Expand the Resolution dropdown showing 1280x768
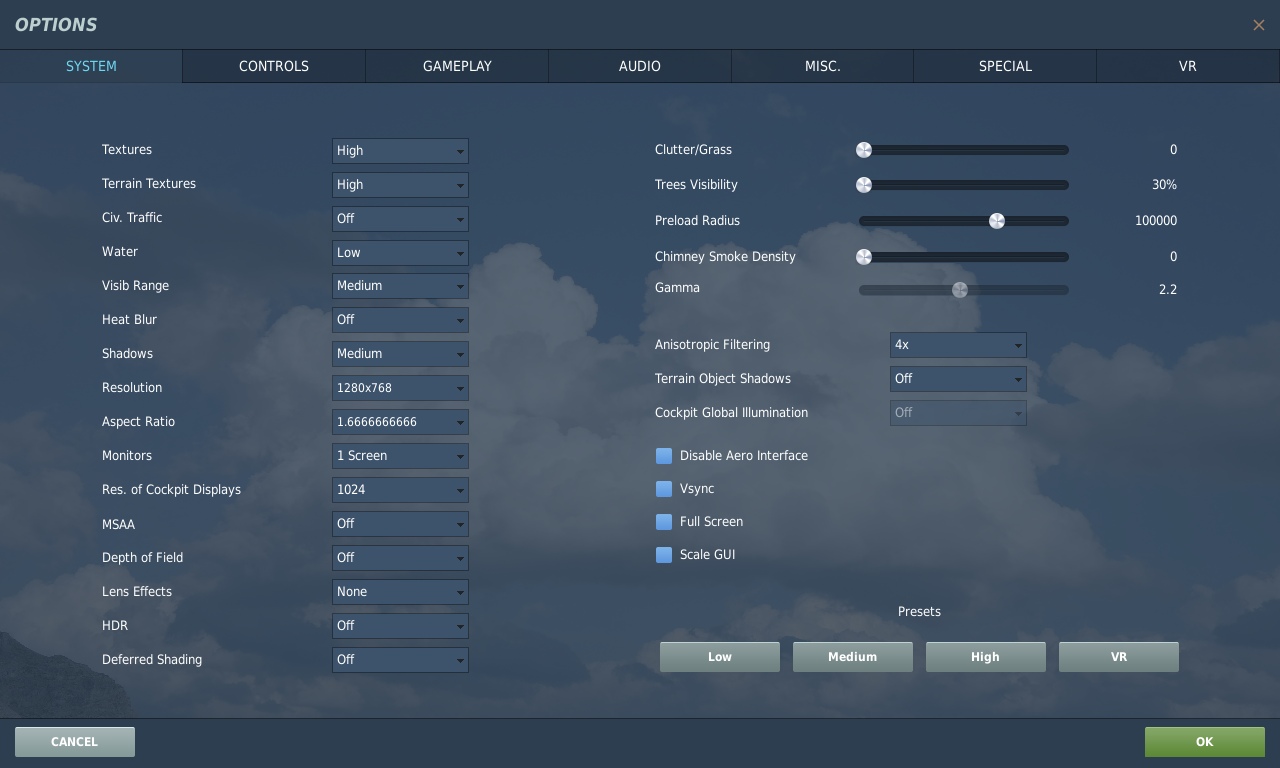 pos(400,388)
